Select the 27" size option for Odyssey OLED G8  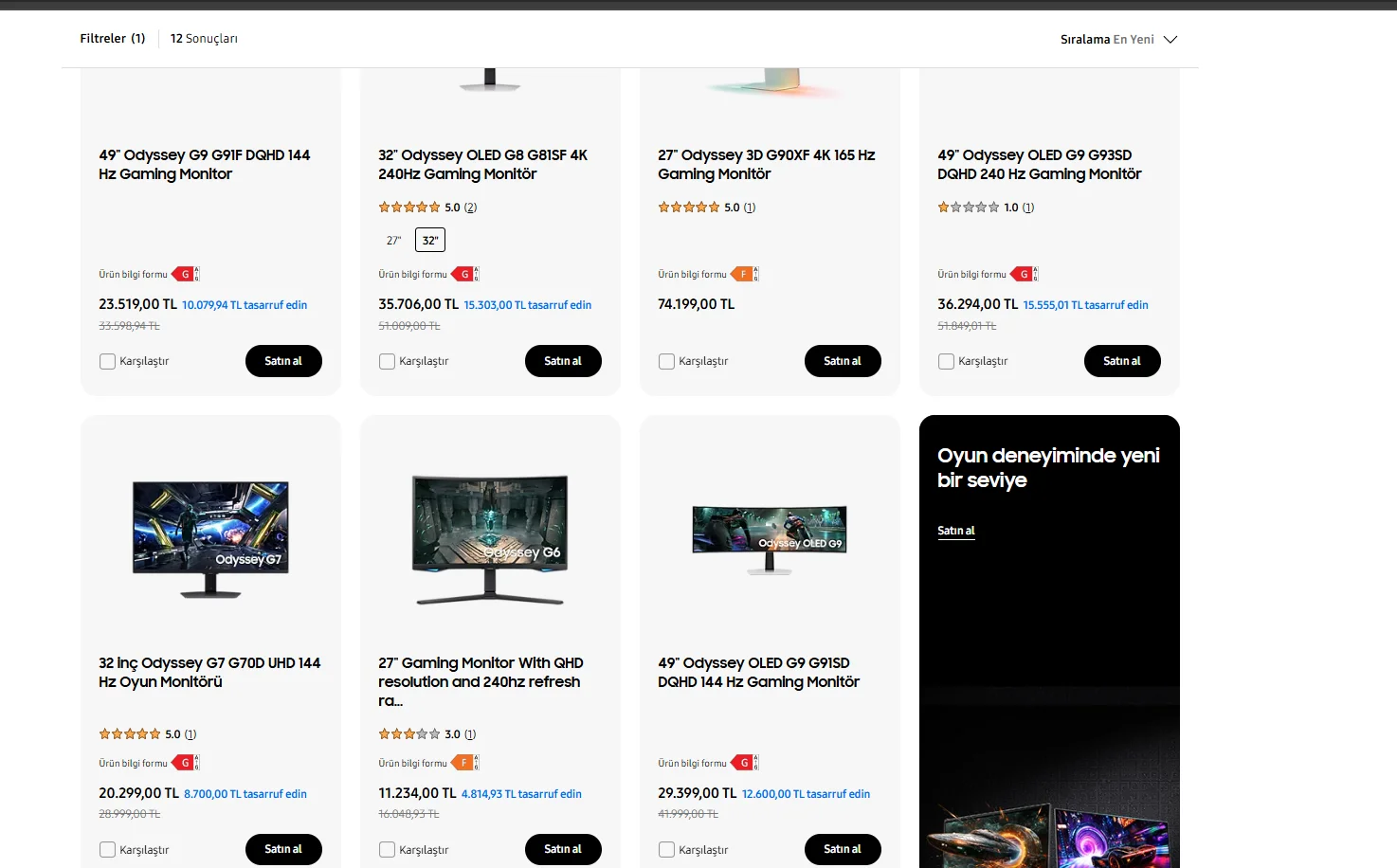[x=394, y=241]
